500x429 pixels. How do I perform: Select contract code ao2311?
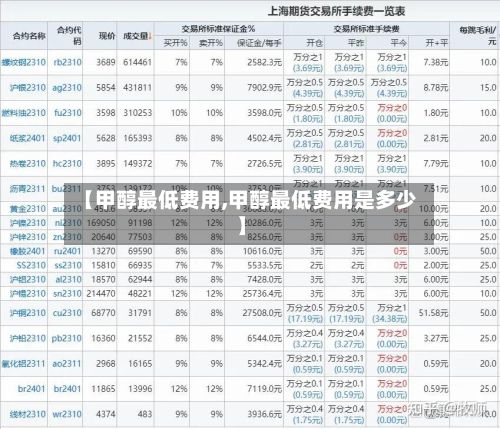67,364
